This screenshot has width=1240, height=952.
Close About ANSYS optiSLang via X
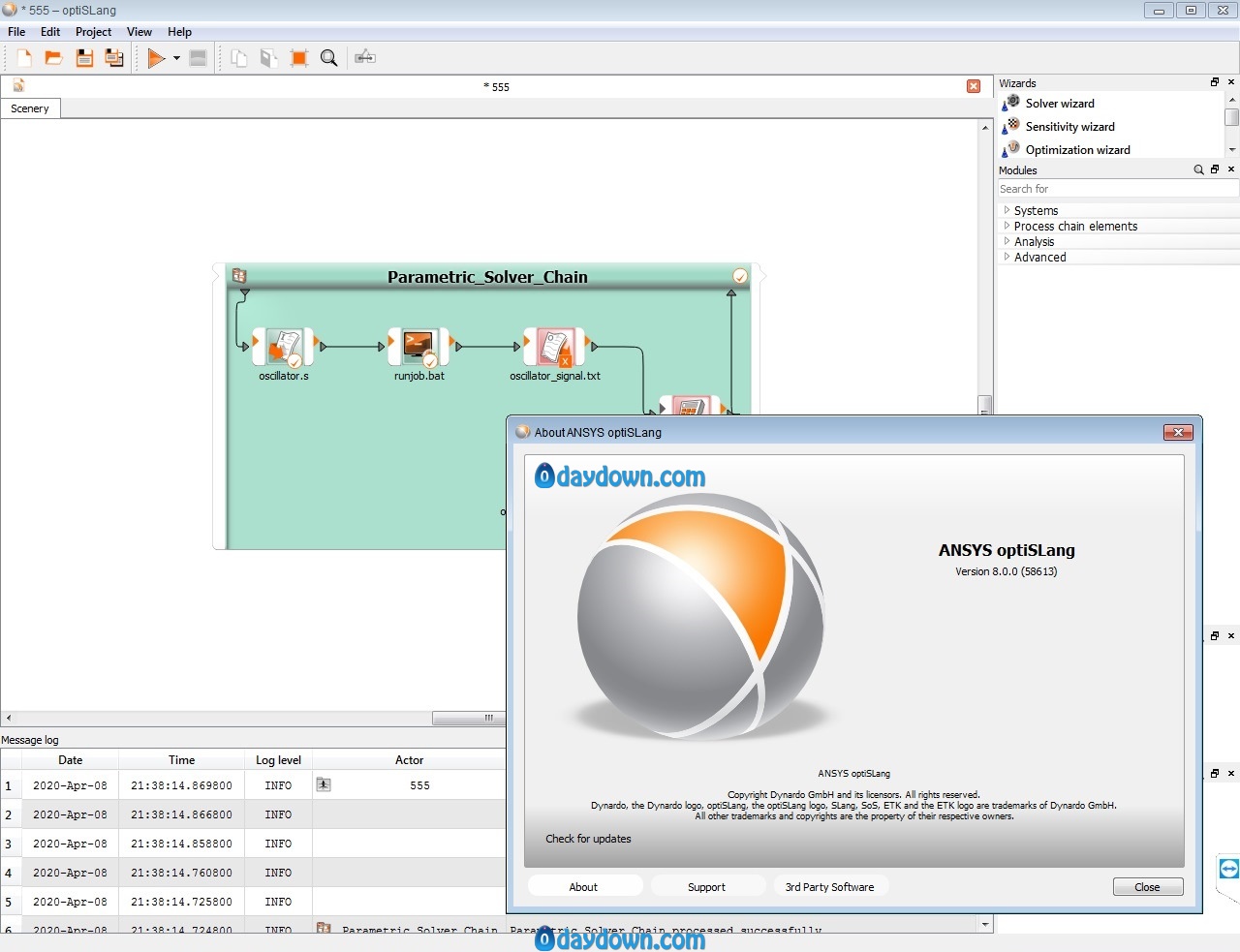[x=1177, y=432]
